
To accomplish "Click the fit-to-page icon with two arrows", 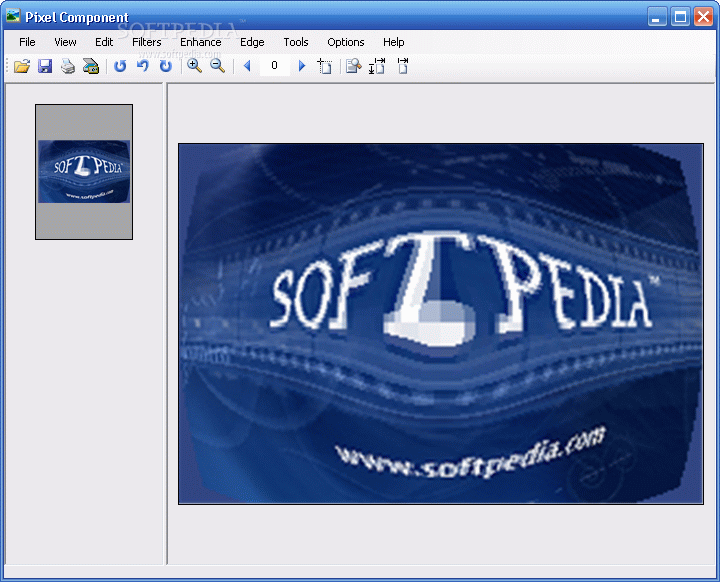I will tap(377, 66).
